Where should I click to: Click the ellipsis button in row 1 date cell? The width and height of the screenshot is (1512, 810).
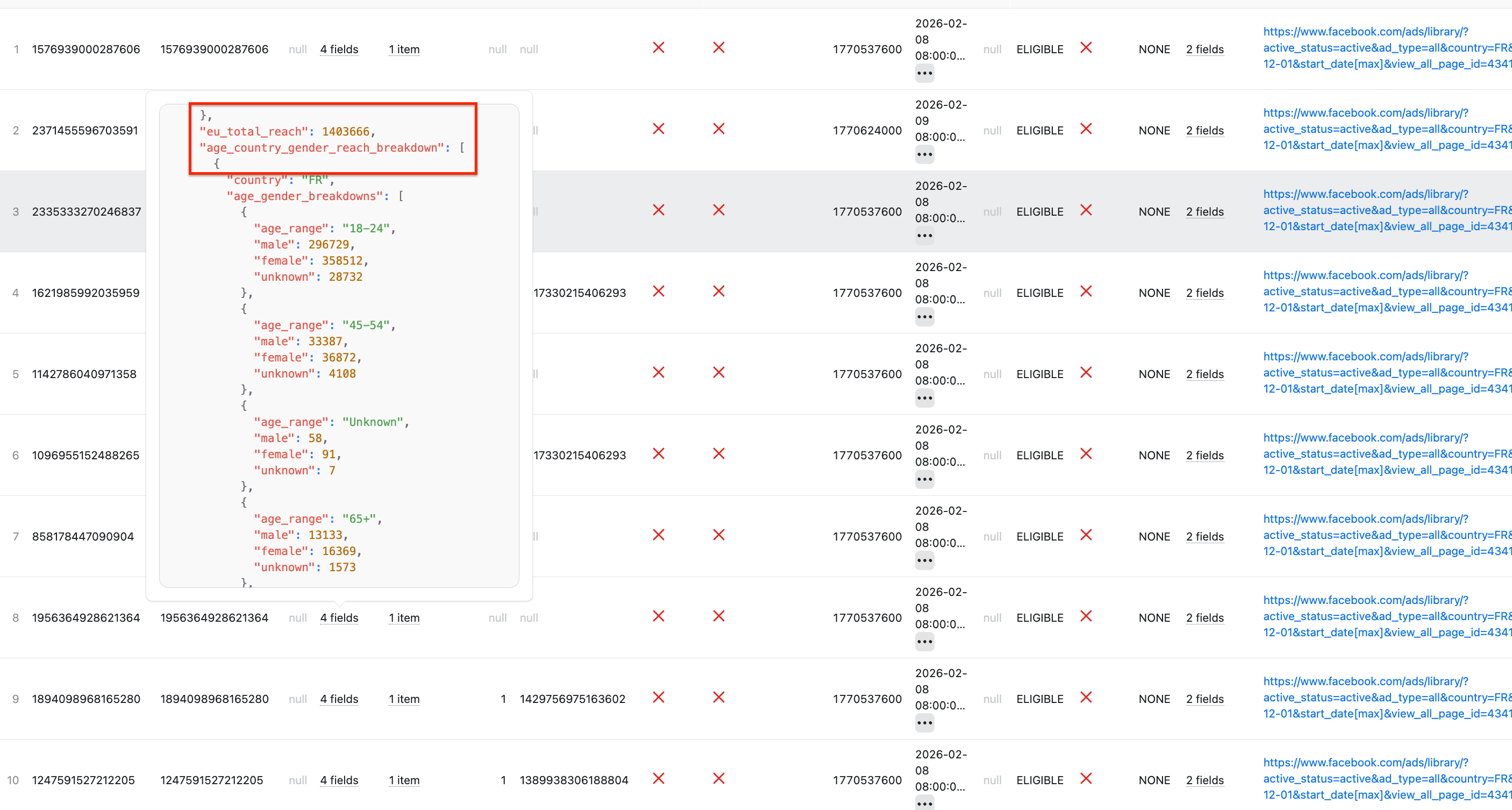[924, 74]
